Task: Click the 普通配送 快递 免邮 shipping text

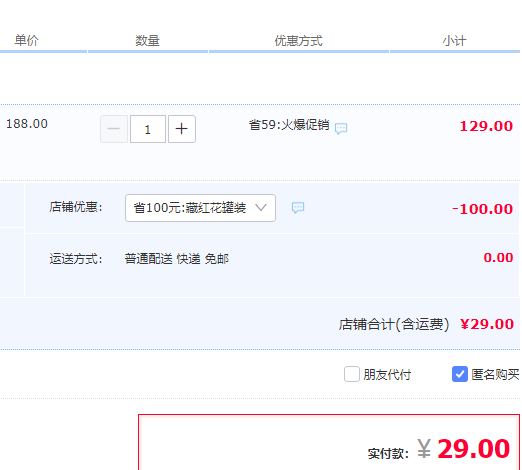Action: point(177,259)
